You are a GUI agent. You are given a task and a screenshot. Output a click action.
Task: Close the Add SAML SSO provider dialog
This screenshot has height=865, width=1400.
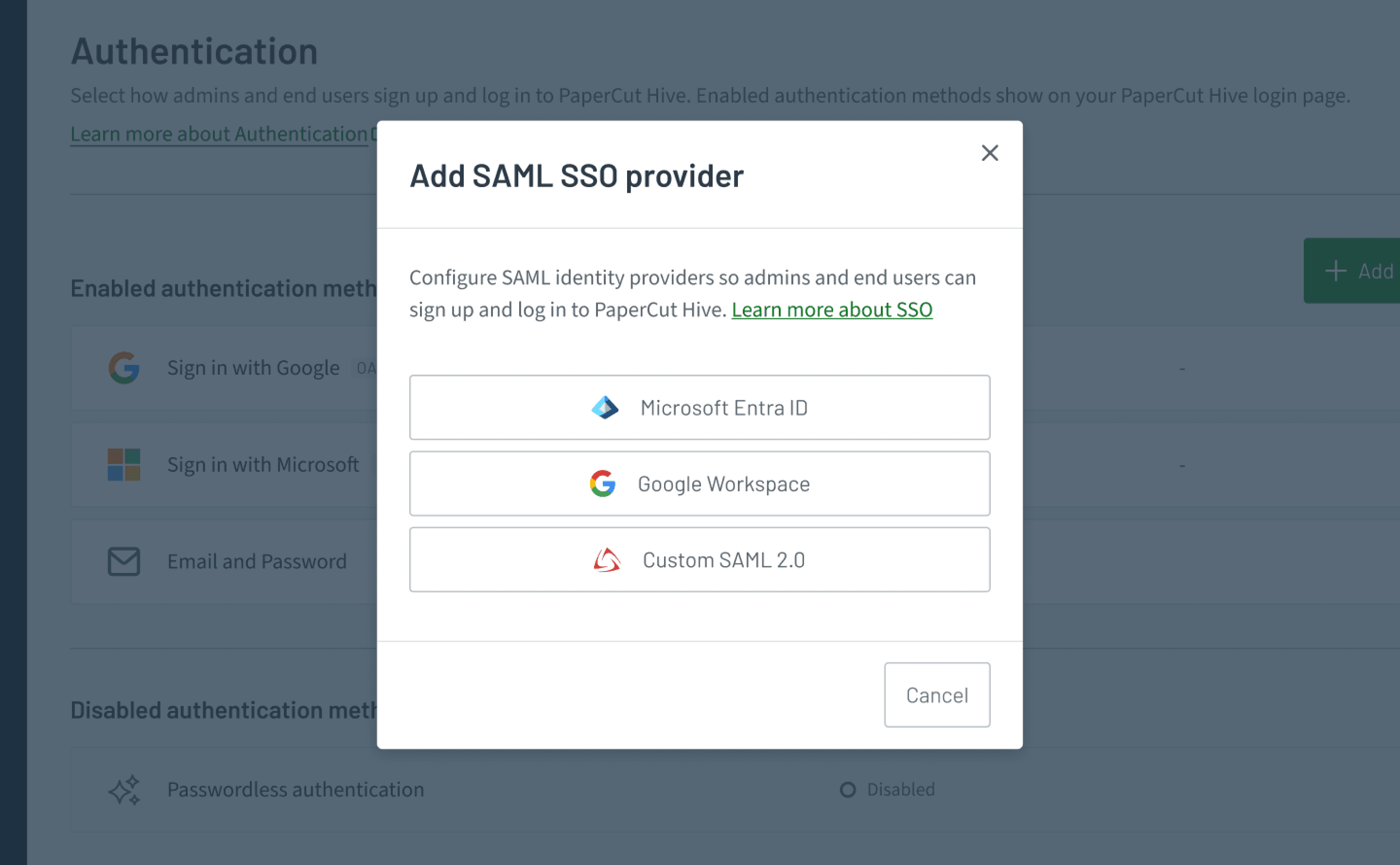coord(989,153)
